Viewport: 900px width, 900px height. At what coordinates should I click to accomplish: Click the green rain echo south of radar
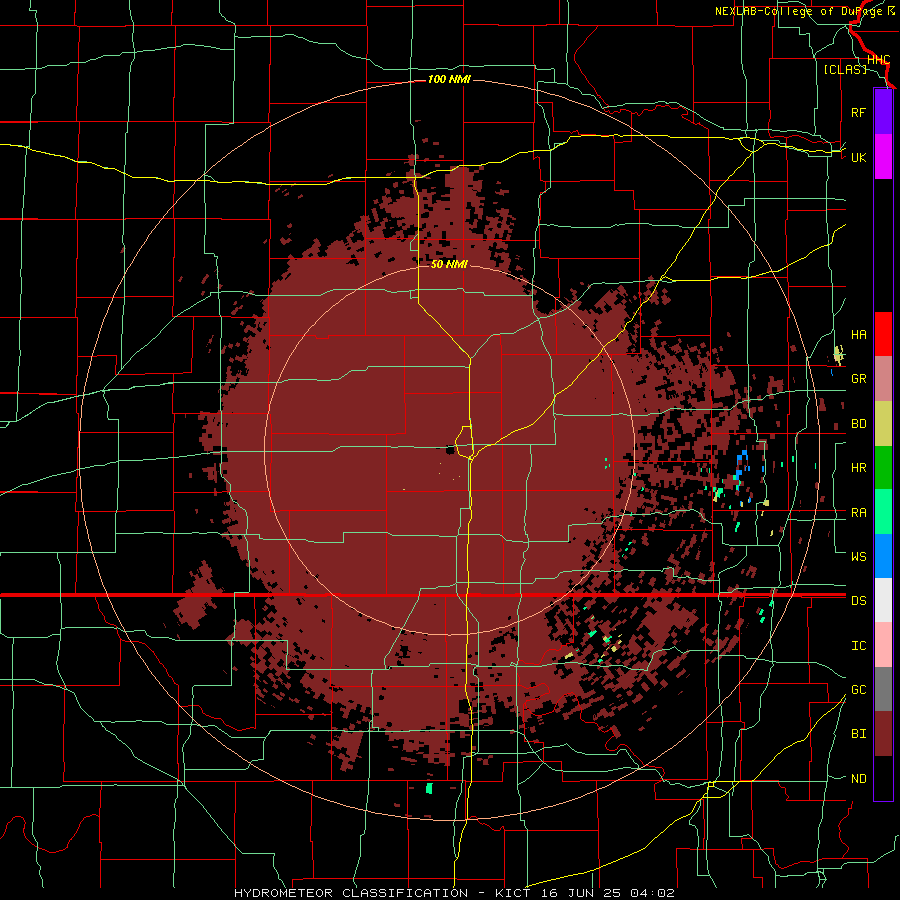pyautogui.click(x=429, y=788)
